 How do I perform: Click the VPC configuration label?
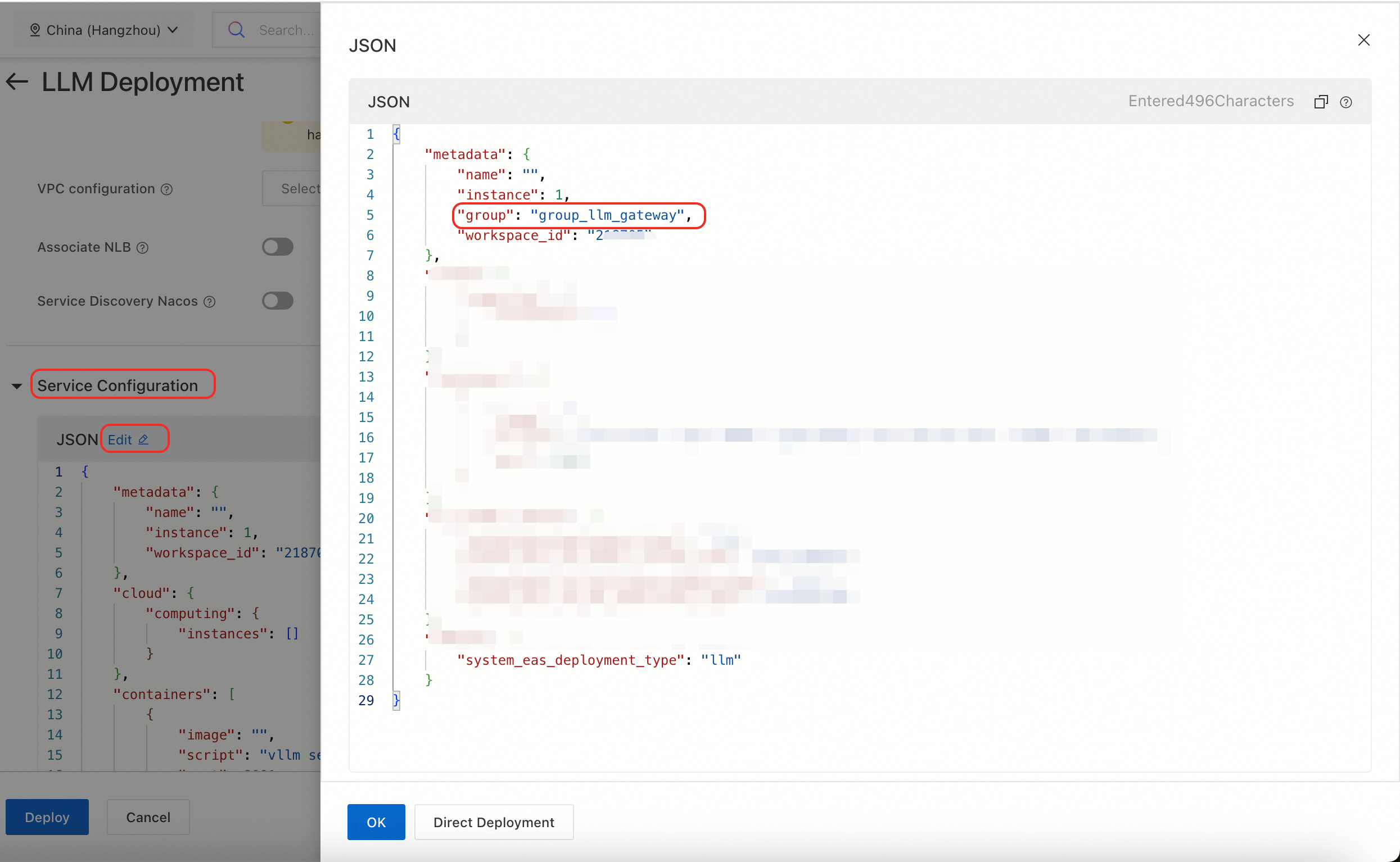(x=96, y=189)
